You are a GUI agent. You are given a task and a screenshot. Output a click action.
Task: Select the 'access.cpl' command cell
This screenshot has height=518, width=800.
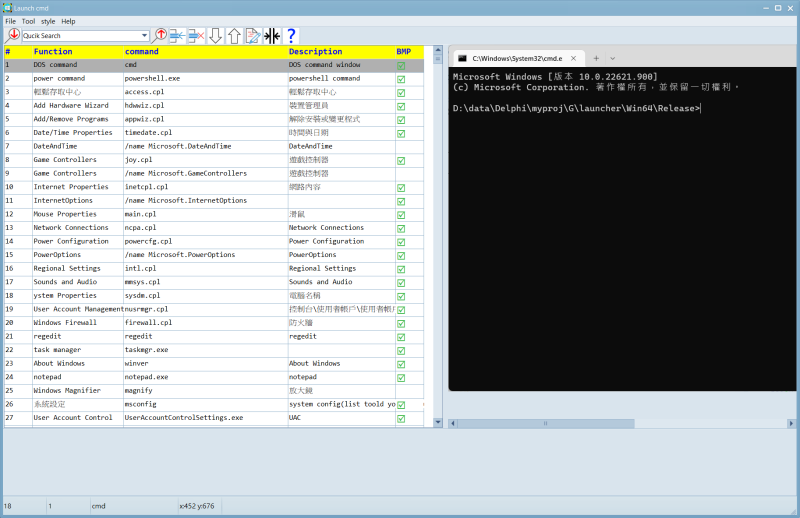click(205, 92)
